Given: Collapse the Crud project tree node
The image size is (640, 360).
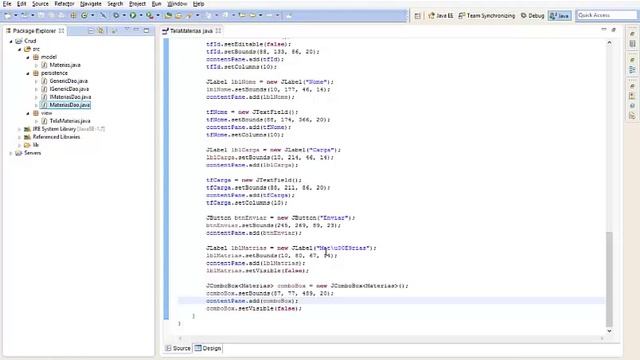Looking at the screenshot, I should click(x=11, y=41).
